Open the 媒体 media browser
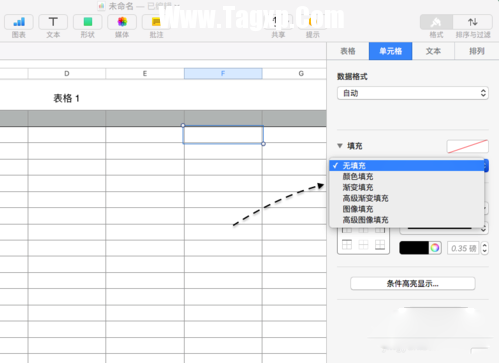Viewport: 500px width, 363px height. (x=122, y=22)
